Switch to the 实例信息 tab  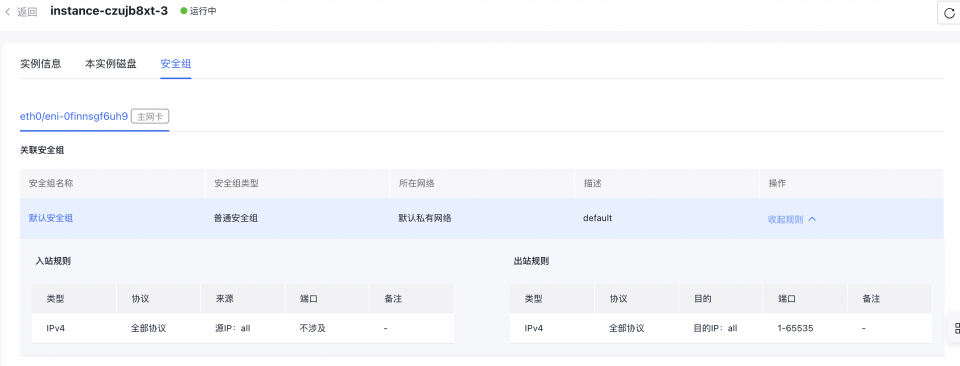[40, 64]
